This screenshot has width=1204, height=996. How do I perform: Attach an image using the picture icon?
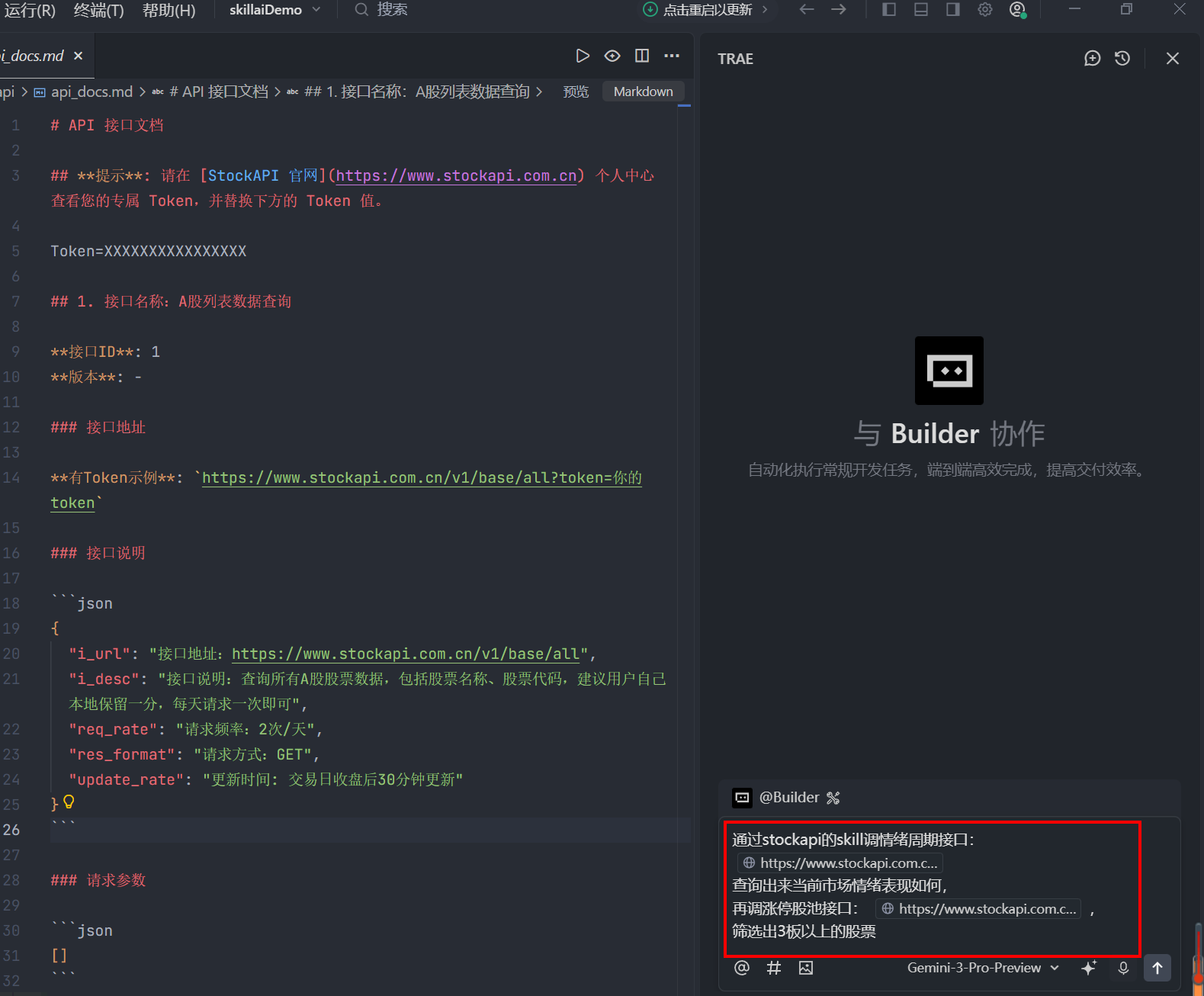pos(805,968)
